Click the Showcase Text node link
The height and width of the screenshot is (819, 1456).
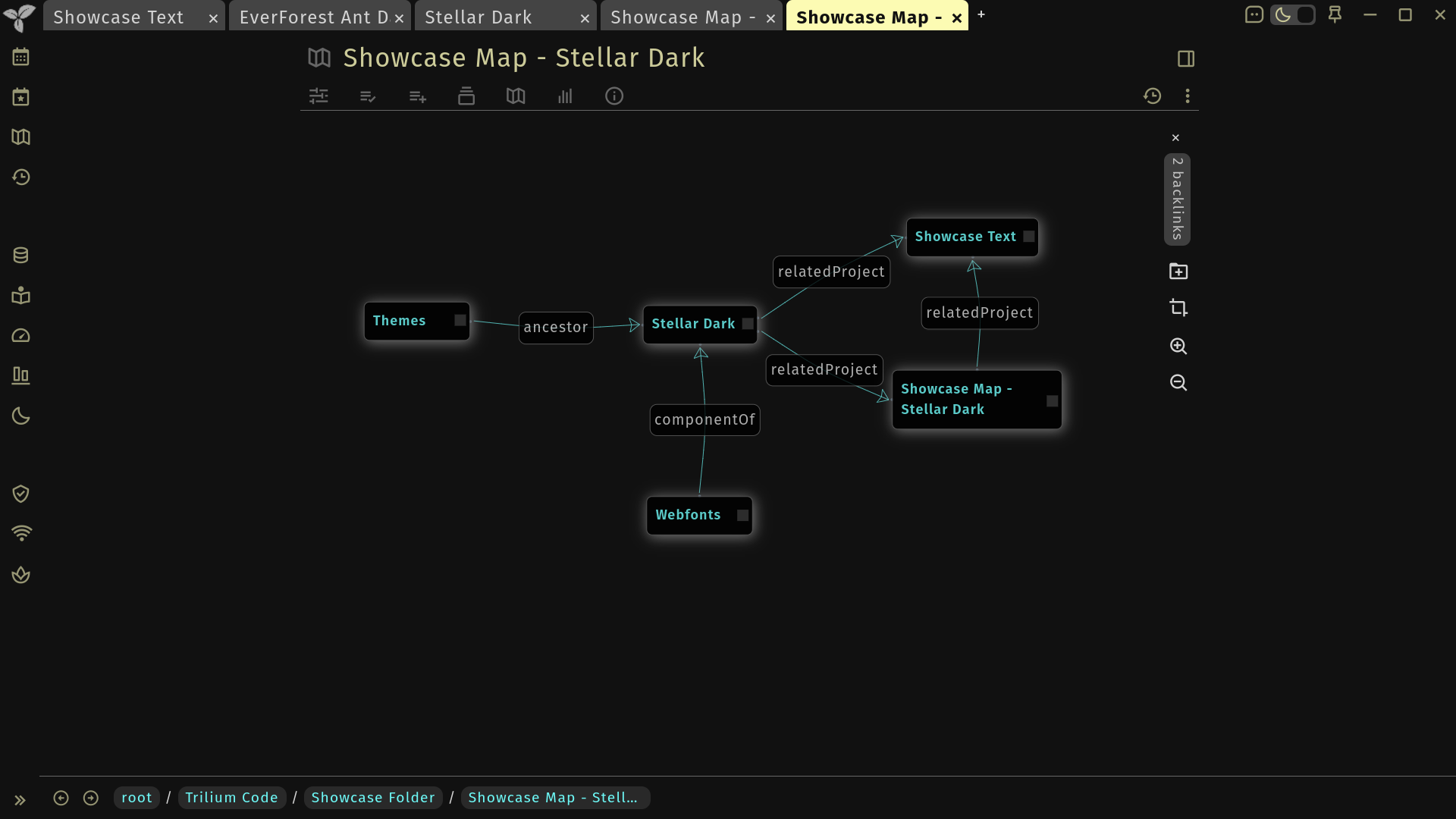[x=965, y=237]
